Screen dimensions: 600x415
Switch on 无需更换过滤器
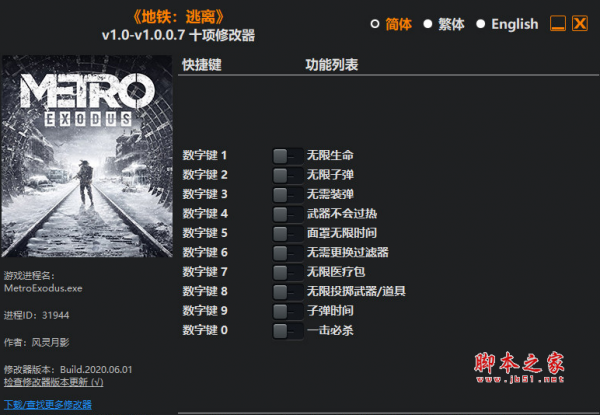(288, 253)
